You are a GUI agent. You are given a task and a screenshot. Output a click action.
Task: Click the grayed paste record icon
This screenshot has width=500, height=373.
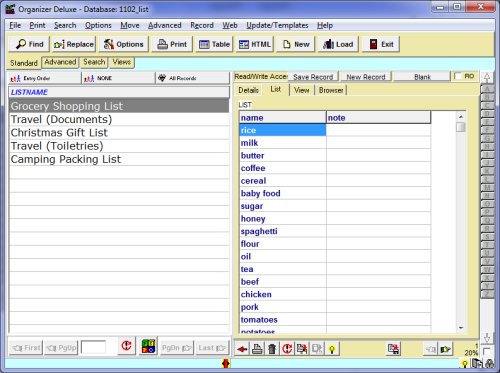click(x=317, y=349)
